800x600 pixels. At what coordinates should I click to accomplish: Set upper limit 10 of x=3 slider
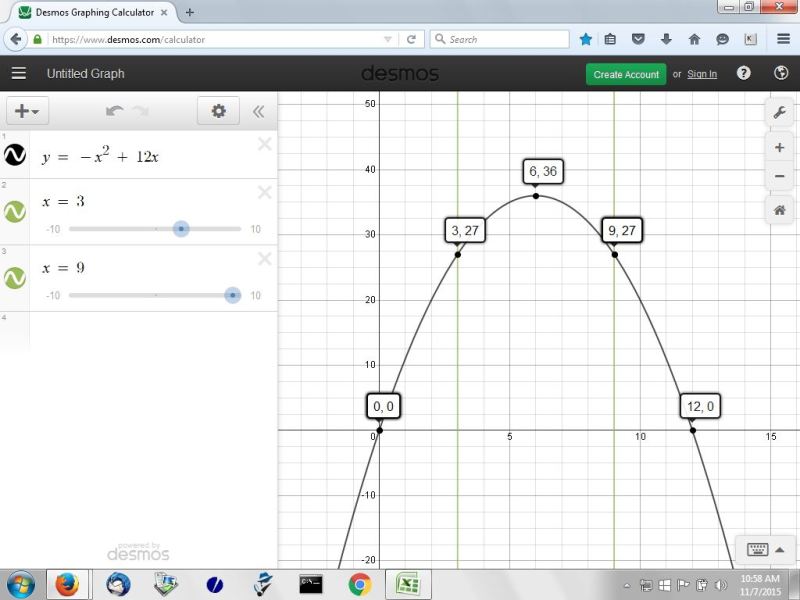click(256, 229)
